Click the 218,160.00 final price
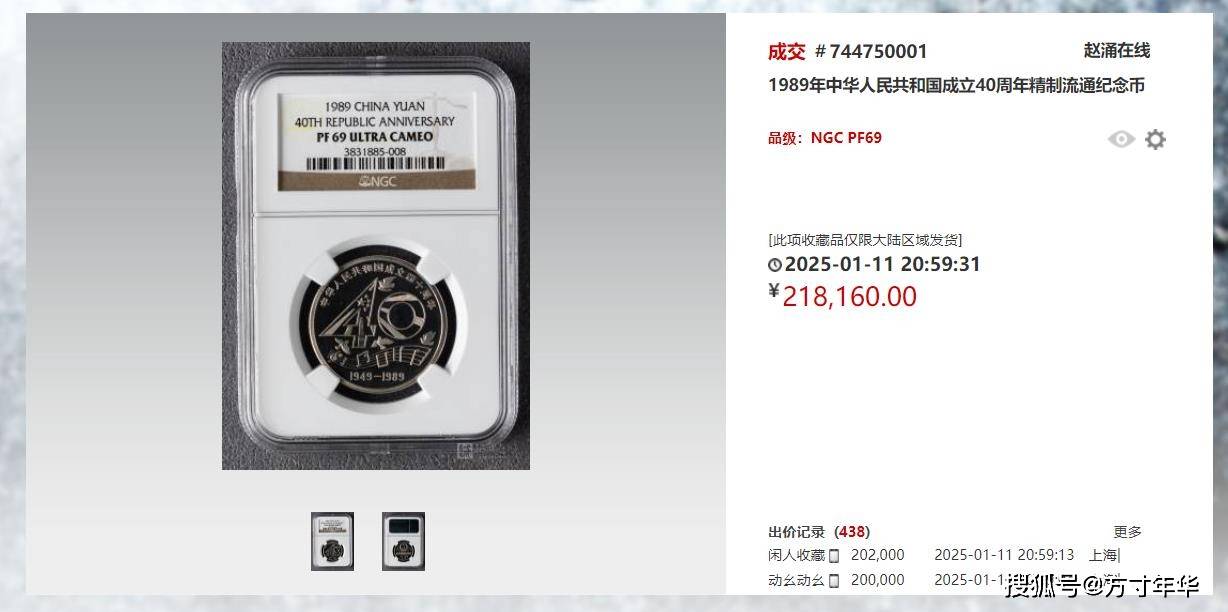Viewport: 1228px width, 612px height. coord(849,296)
